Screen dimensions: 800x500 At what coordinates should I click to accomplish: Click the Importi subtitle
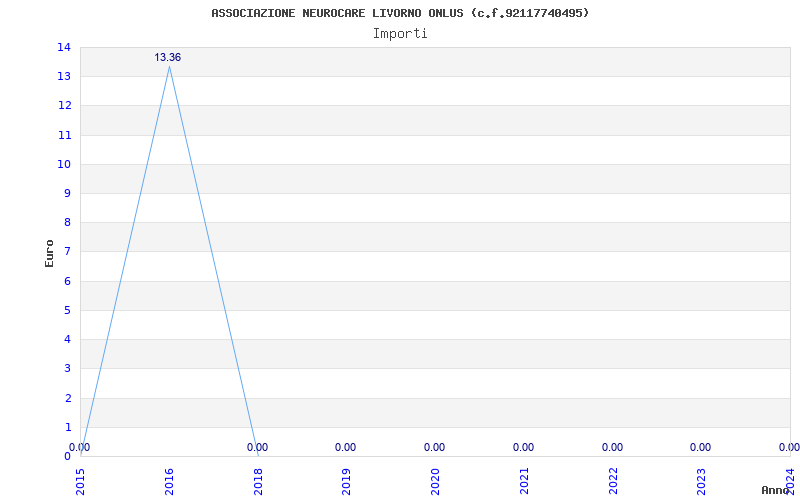tap(400, 34)
